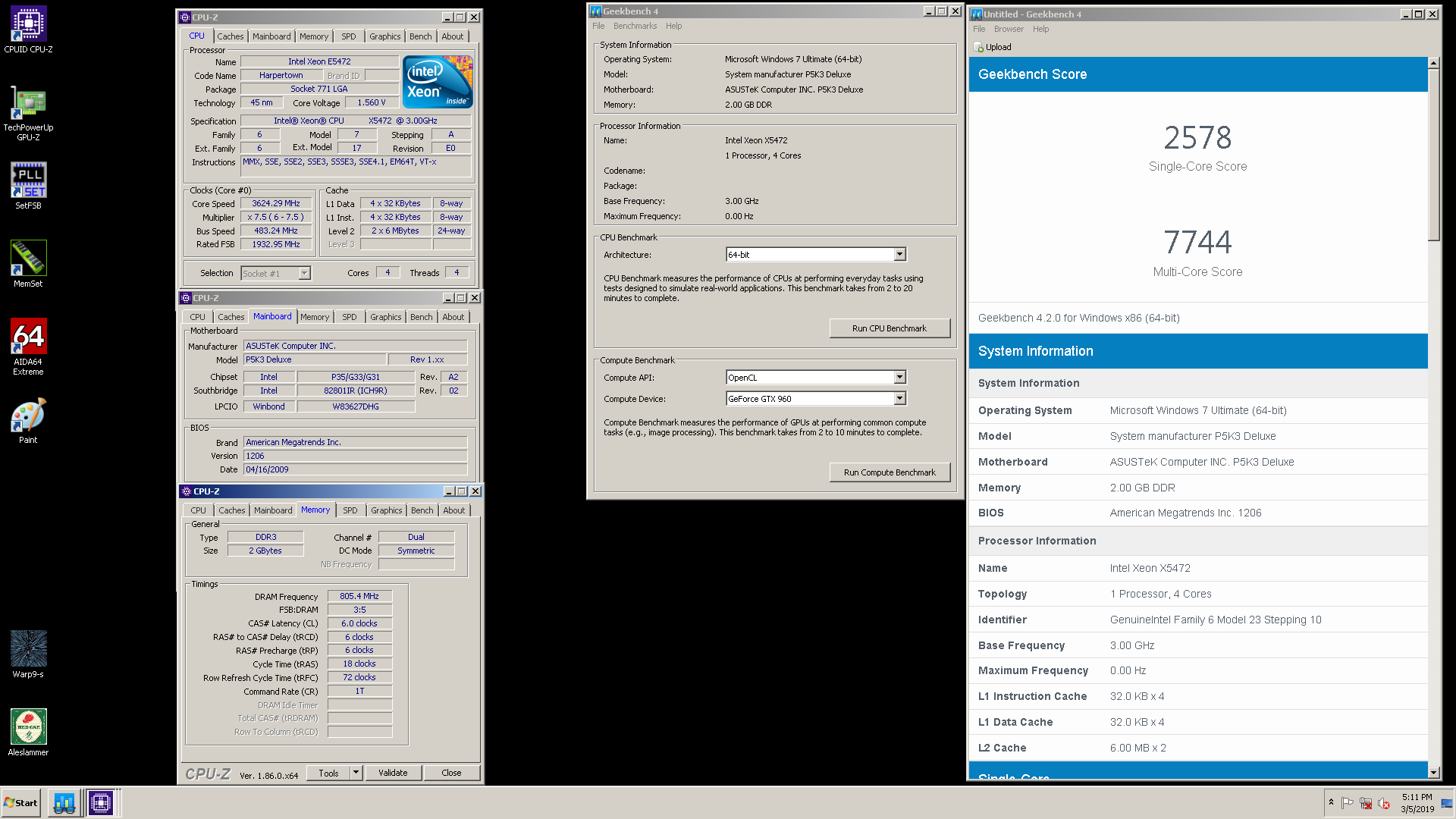Click Untitled - Geekbench 4 title icon
The image size is (1456, 819).
pyautogui.click(x=977, y=14)
